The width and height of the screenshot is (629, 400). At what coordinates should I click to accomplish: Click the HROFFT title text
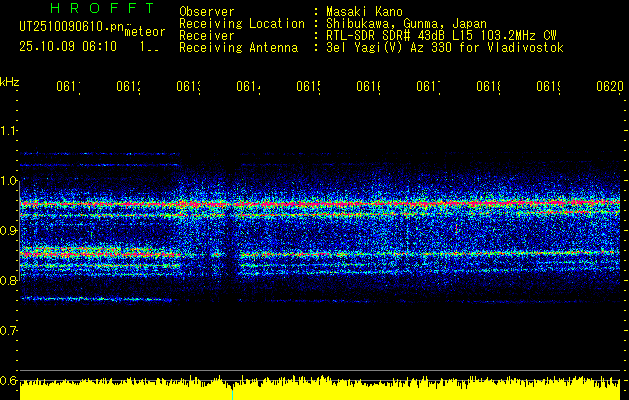pos(102,8)
